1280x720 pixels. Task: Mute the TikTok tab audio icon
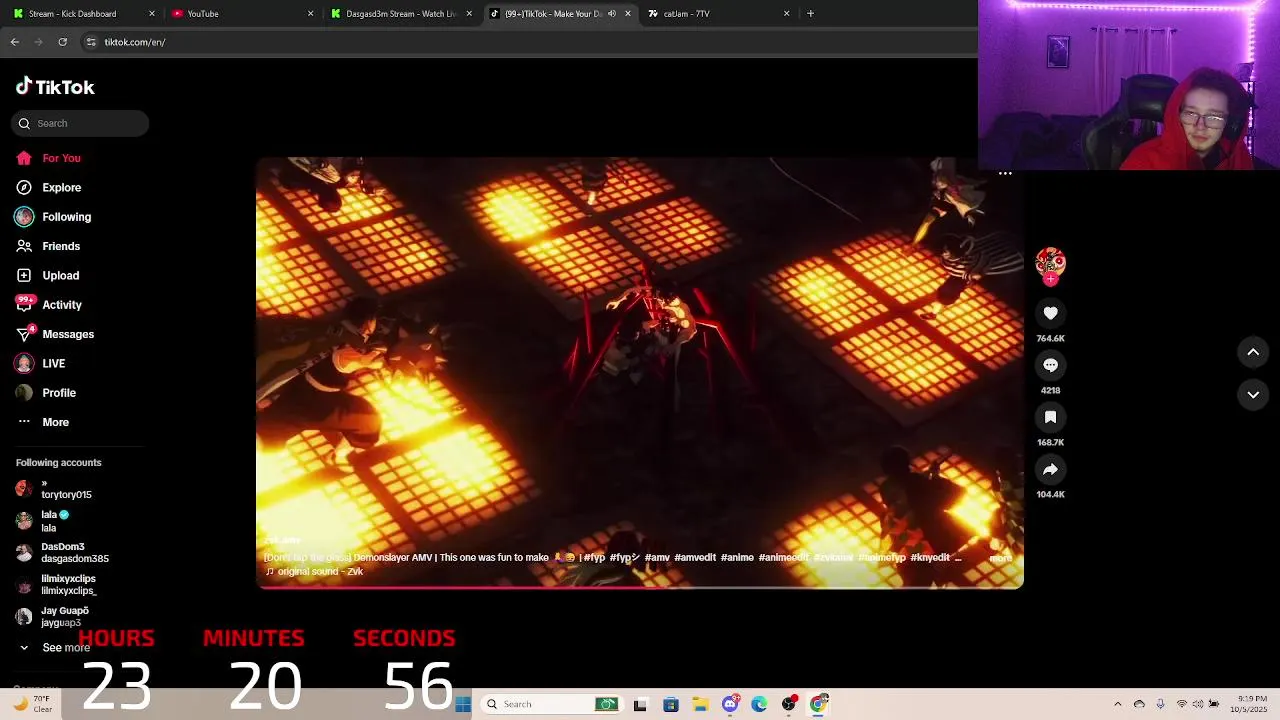612,14
